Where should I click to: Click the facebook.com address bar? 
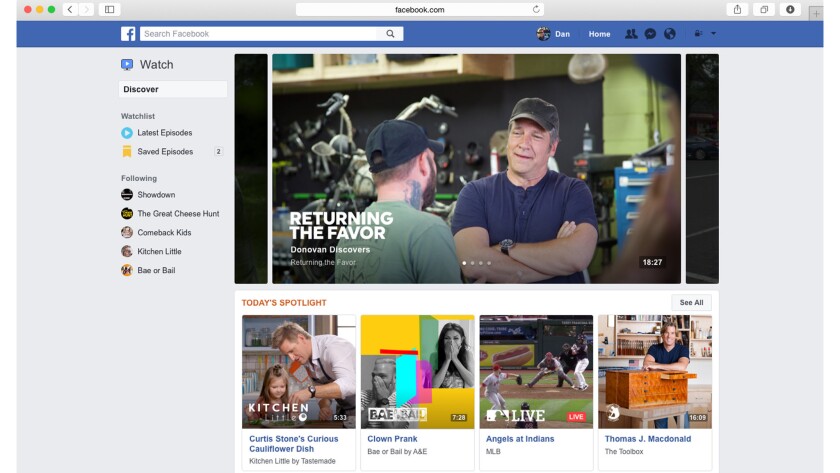[x=419, y=9]
